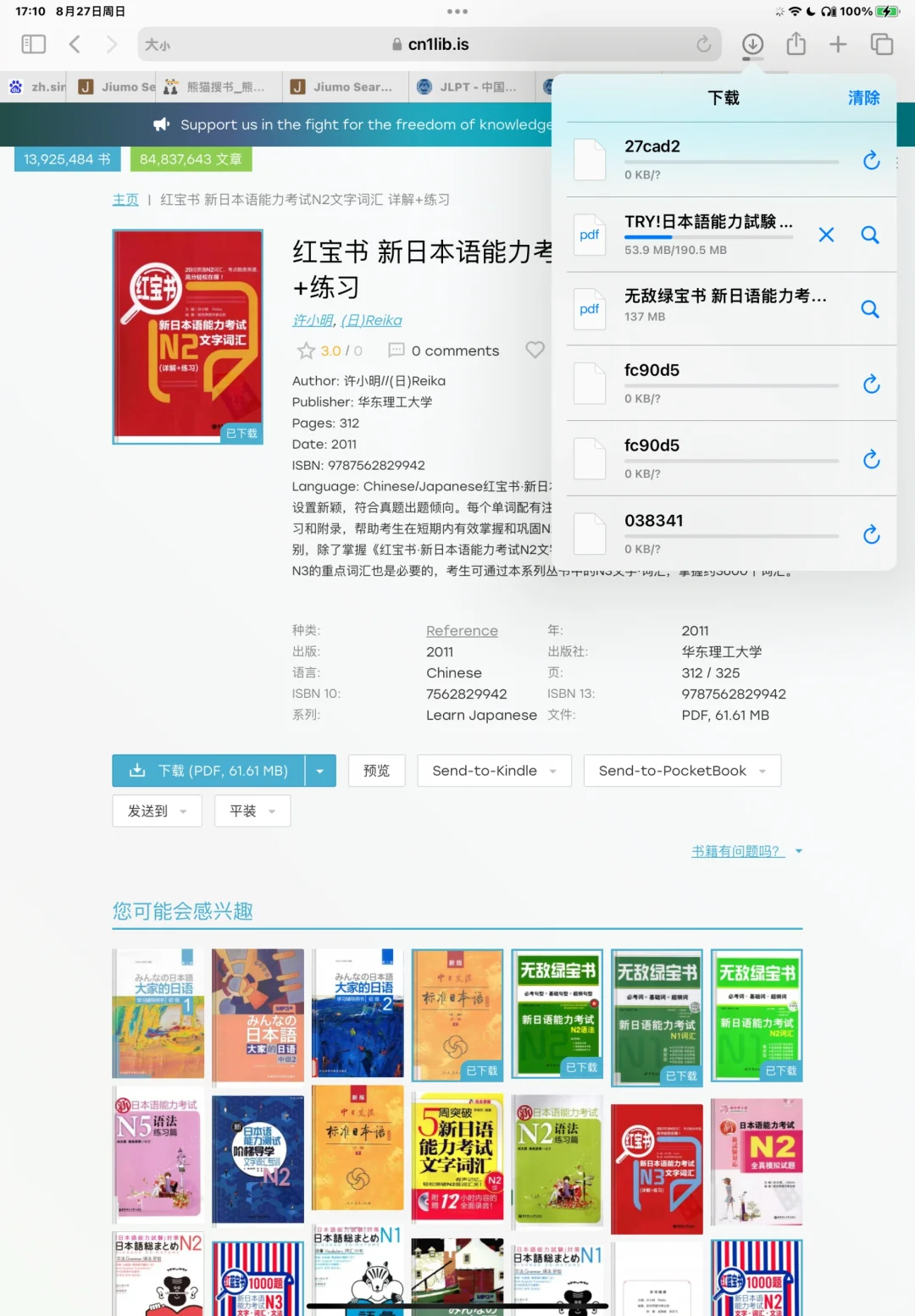915x1316 pixels.
Task: Open Send-to-Kindle dropdown
Action: pos(495,771)
